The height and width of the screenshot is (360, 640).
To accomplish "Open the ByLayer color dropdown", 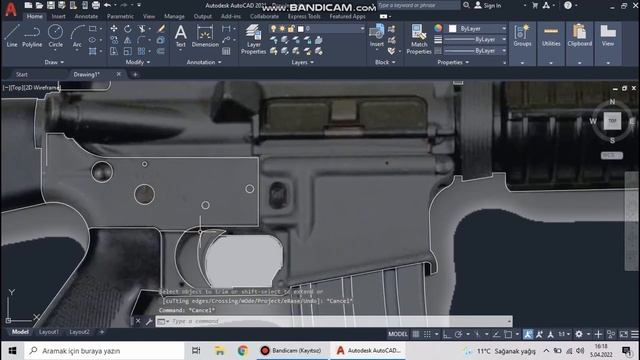I will pos(478,29).
